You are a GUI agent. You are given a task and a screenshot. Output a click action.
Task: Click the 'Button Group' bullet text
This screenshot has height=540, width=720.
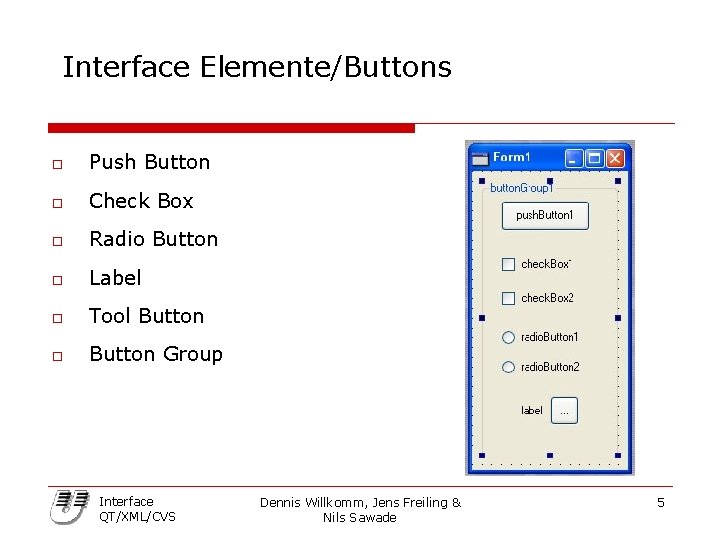click(156, 354)
